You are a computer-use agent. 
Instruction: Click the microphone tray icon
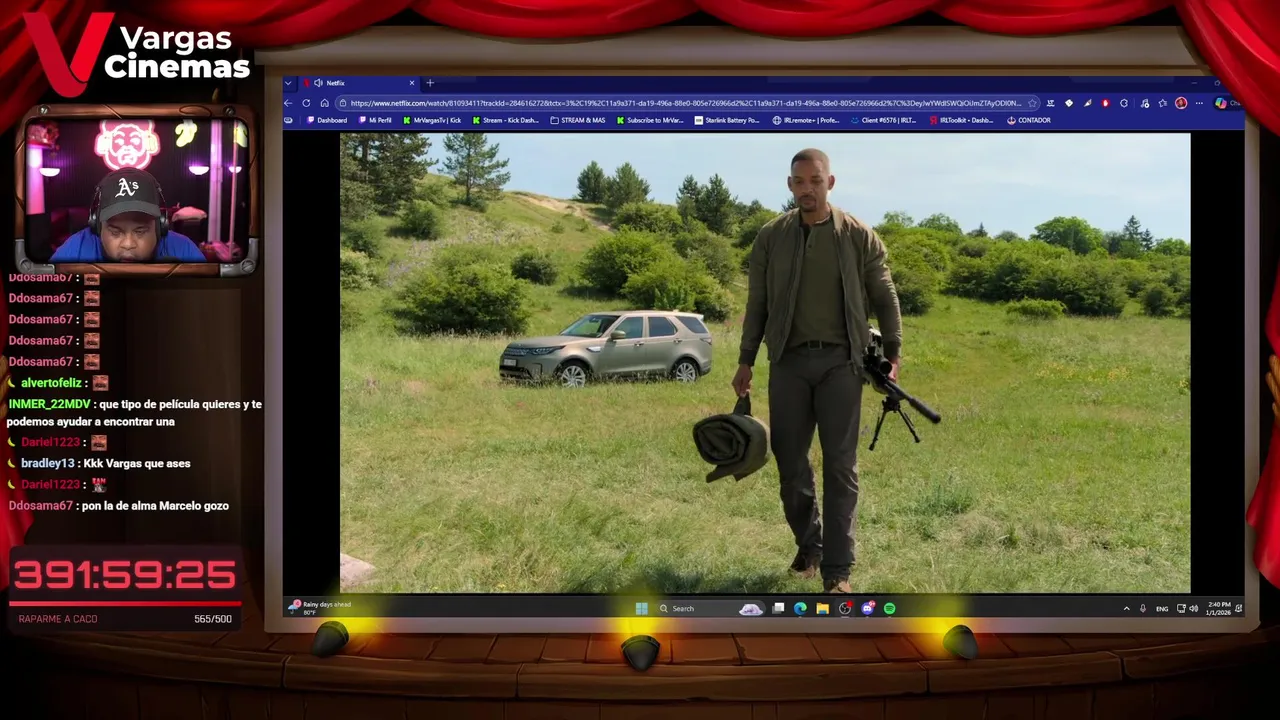(1143, 608)
